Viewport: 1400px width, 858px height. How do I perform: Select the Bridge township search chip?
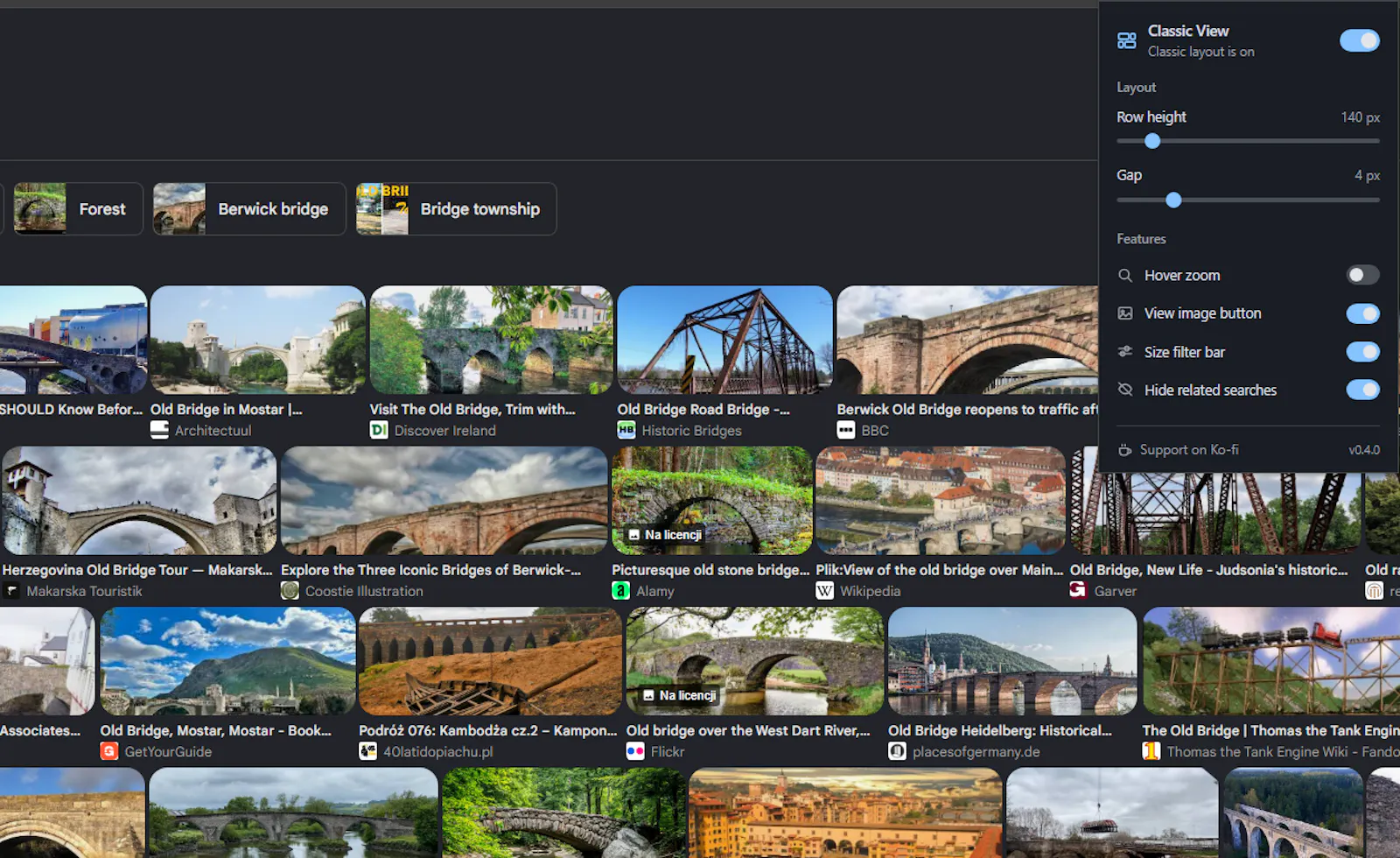[x=456, y=208]
